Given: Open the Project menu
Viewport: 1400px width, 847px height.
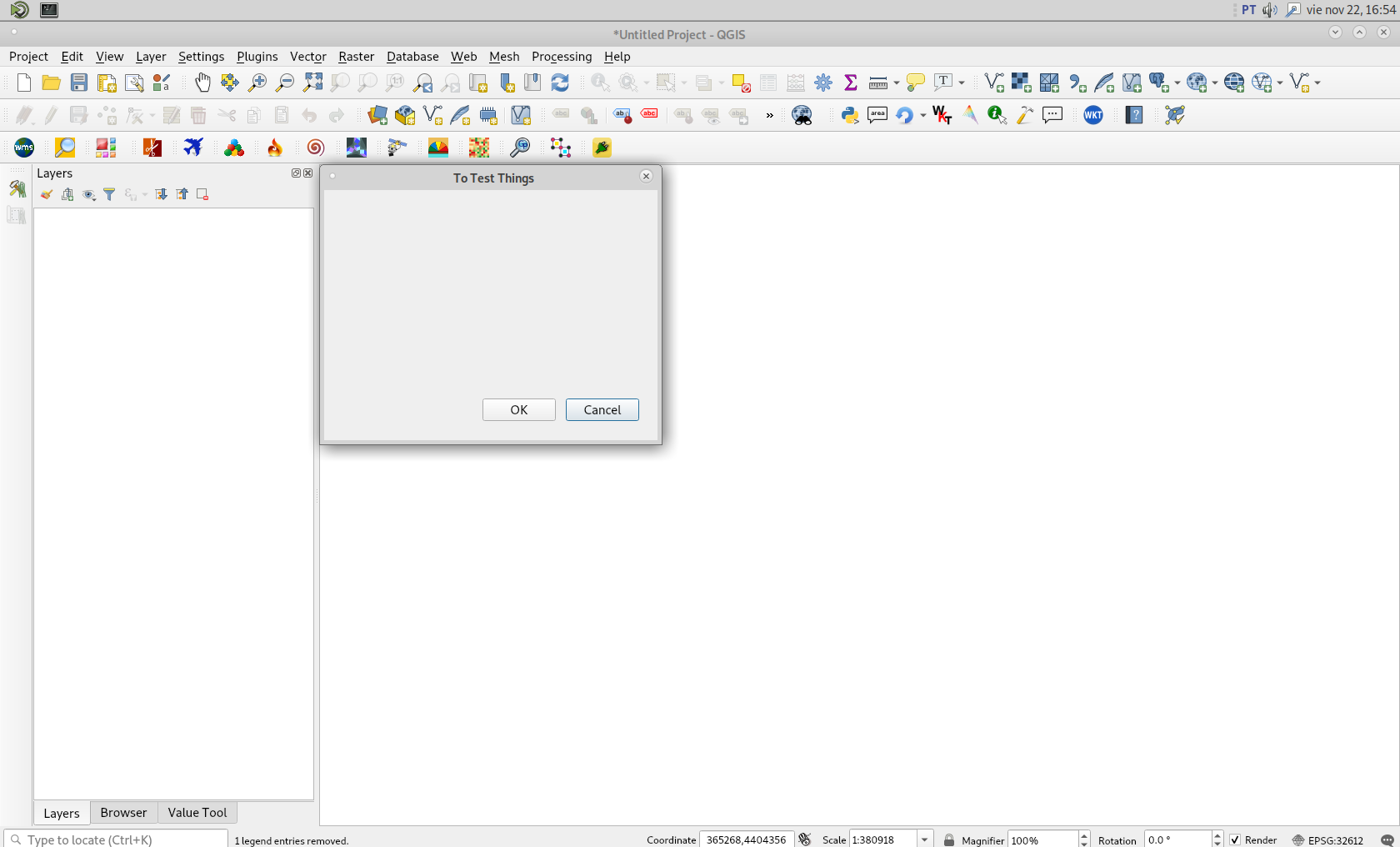Looking at the screenshot, I should point(28,57).
